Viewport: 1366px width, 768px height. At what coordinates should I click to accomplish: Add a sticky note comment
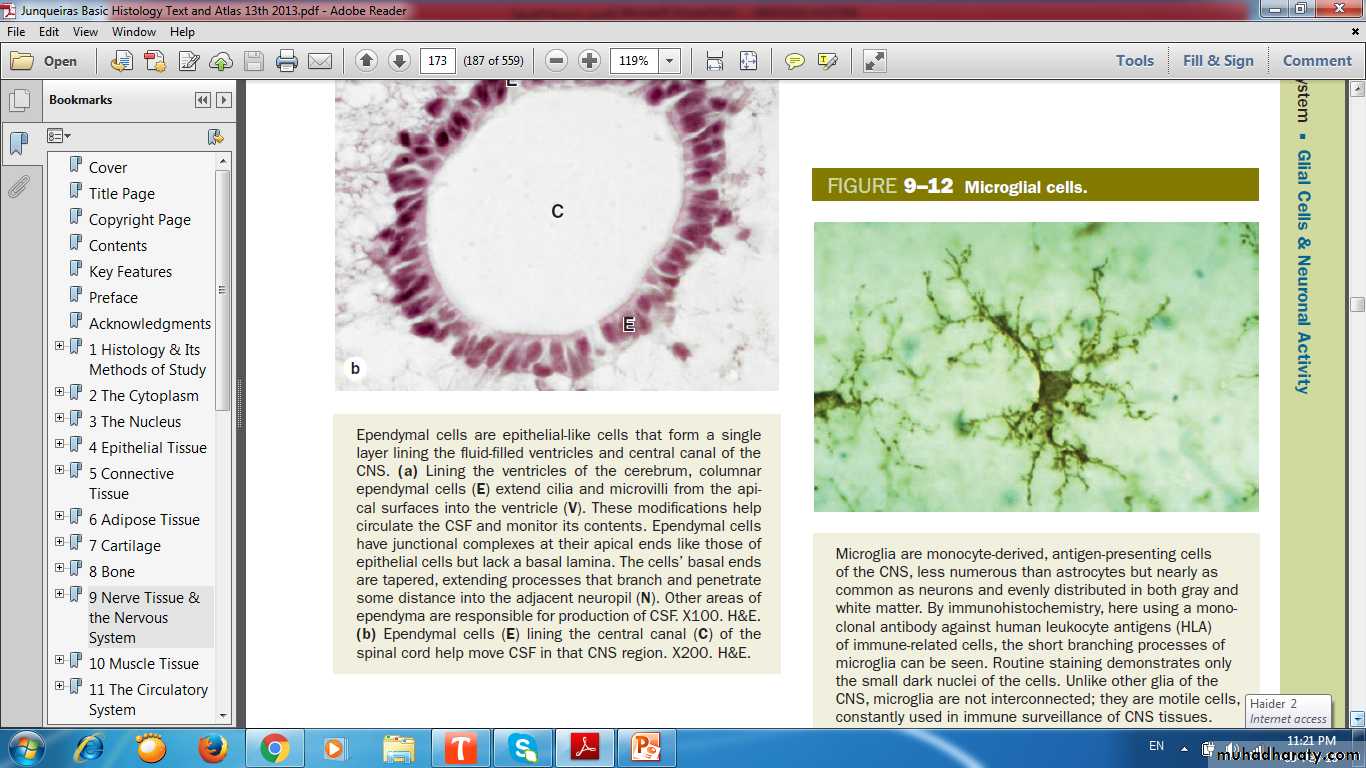tap(795, 61)
